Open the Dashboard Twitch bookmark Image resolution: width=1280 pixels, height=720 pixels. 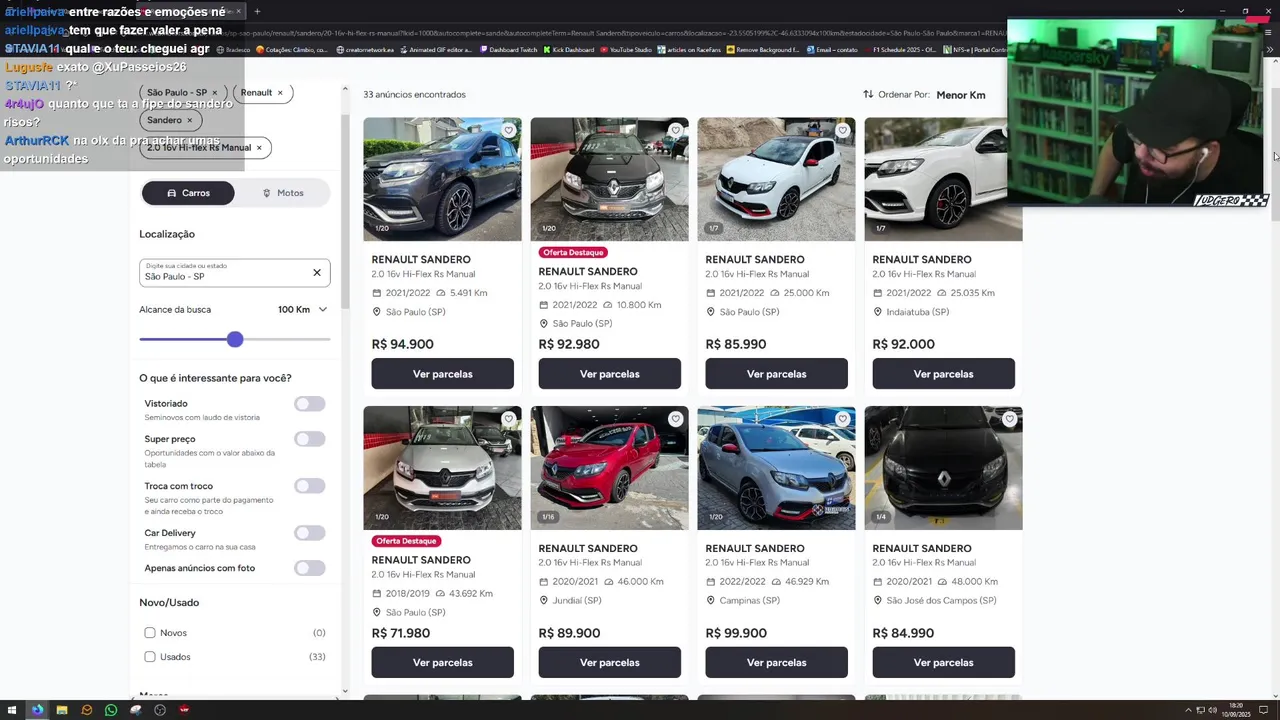[x=507, y=50]
